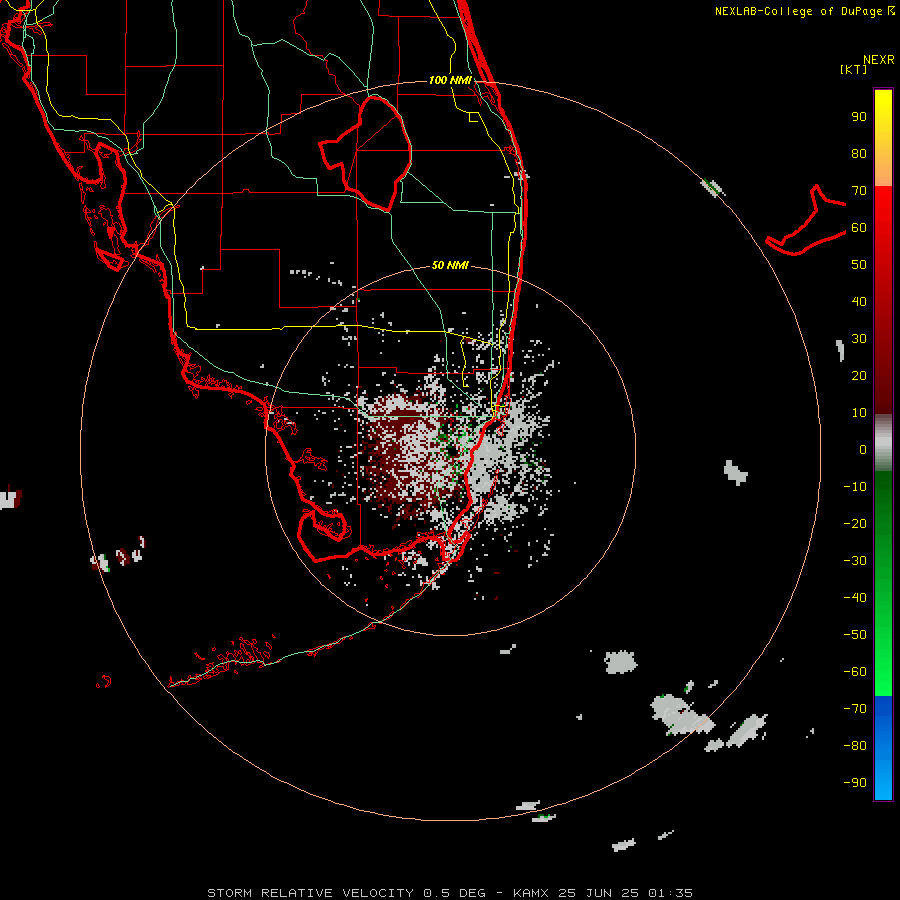Click Lake Okeechobee outline on the map

click(365, 153)
